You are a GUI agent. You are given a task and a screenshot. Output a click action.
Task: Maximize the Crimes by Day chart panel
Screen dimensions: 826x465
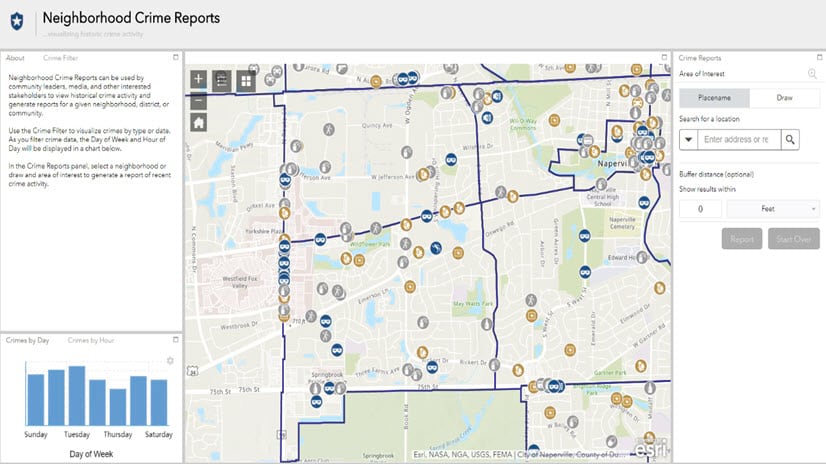tap(176, 340)
